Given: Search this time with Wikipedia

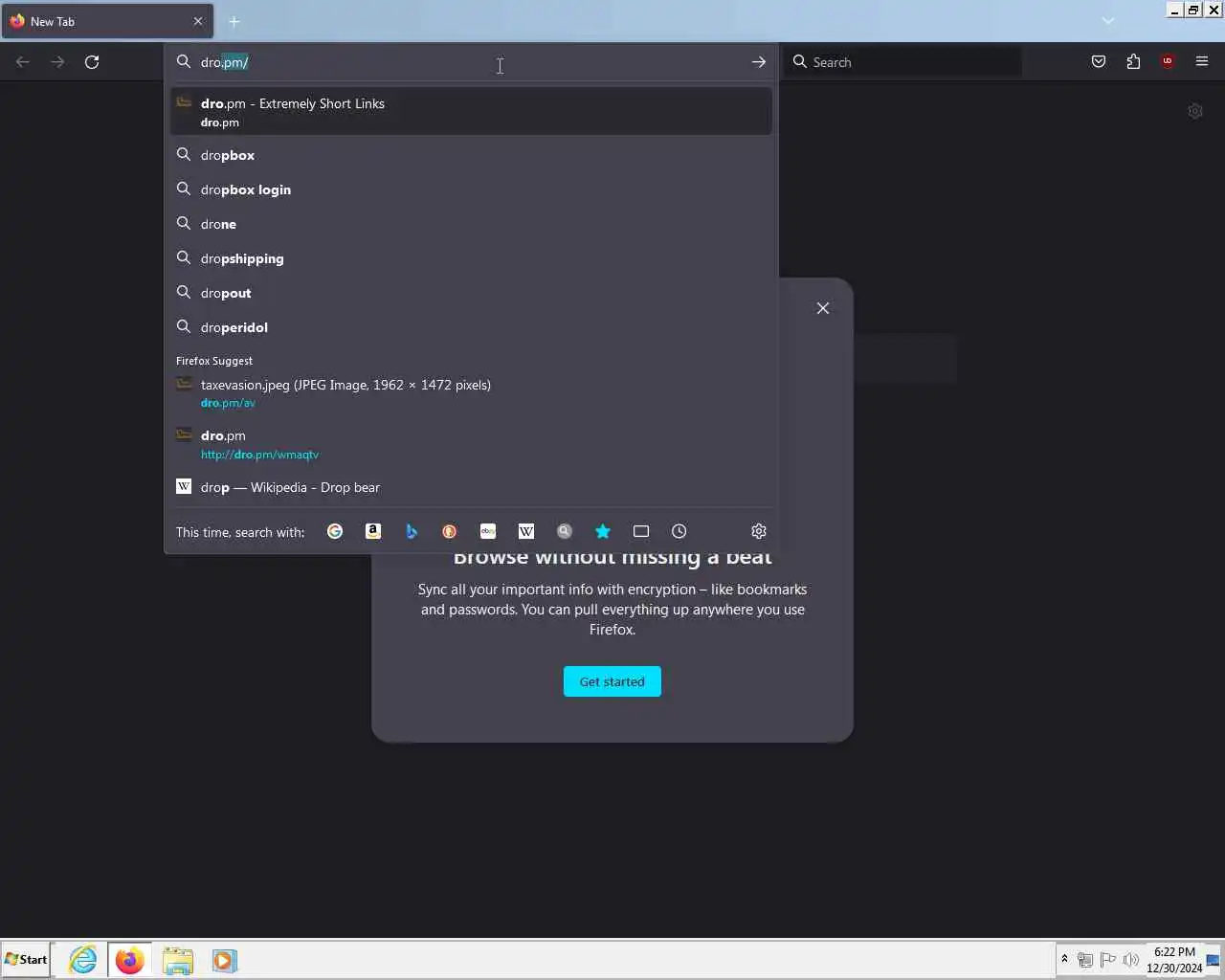Looking at the screenshot, I should [526, 531].
